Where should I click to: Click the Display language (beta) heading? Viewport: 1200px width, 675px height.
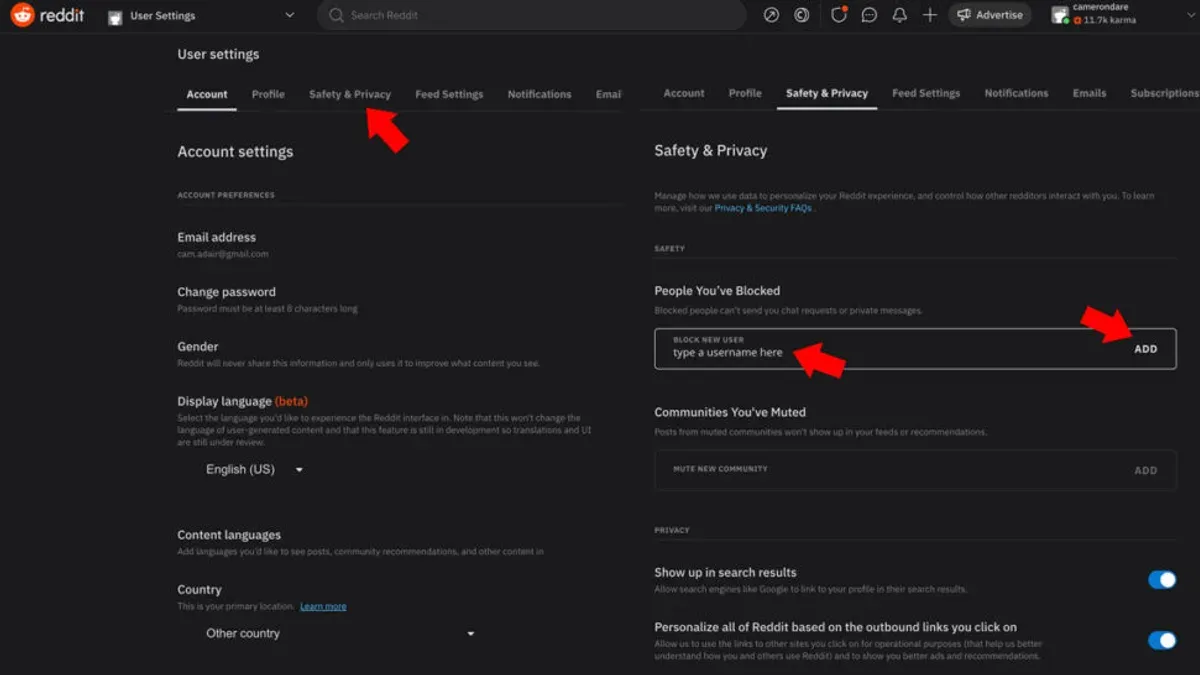click(x=243, y=402)
